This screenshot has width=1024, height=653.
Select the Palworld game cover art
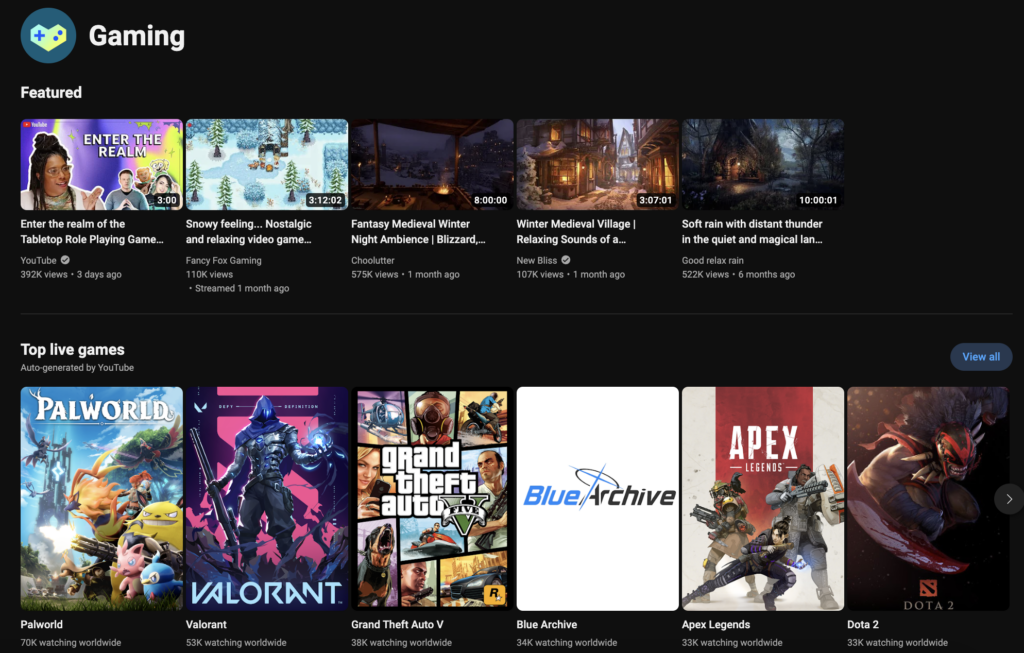(102, 499)
